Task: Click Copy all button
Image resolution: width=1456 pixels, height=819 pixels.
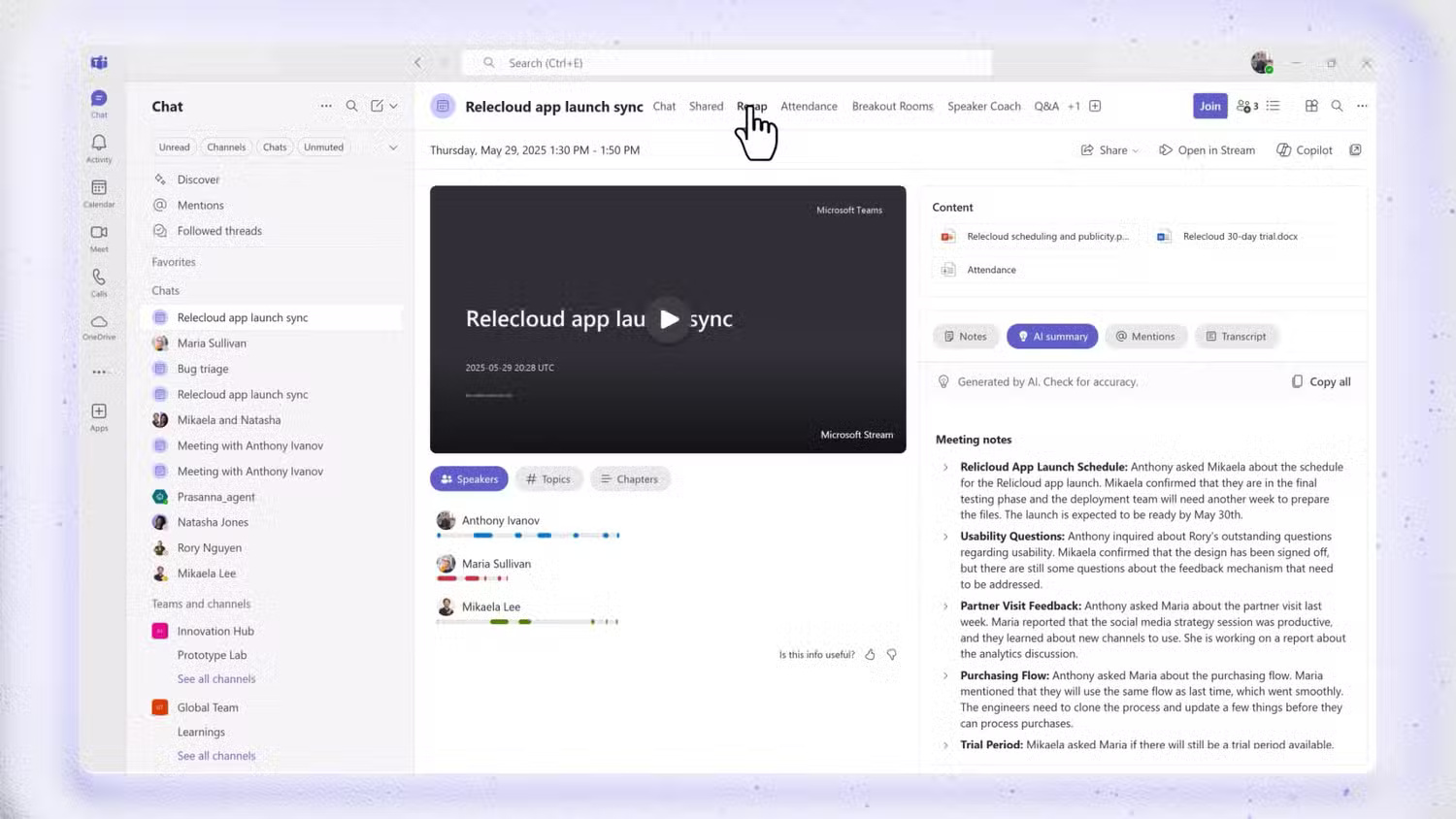Action: click(1321, 382)
